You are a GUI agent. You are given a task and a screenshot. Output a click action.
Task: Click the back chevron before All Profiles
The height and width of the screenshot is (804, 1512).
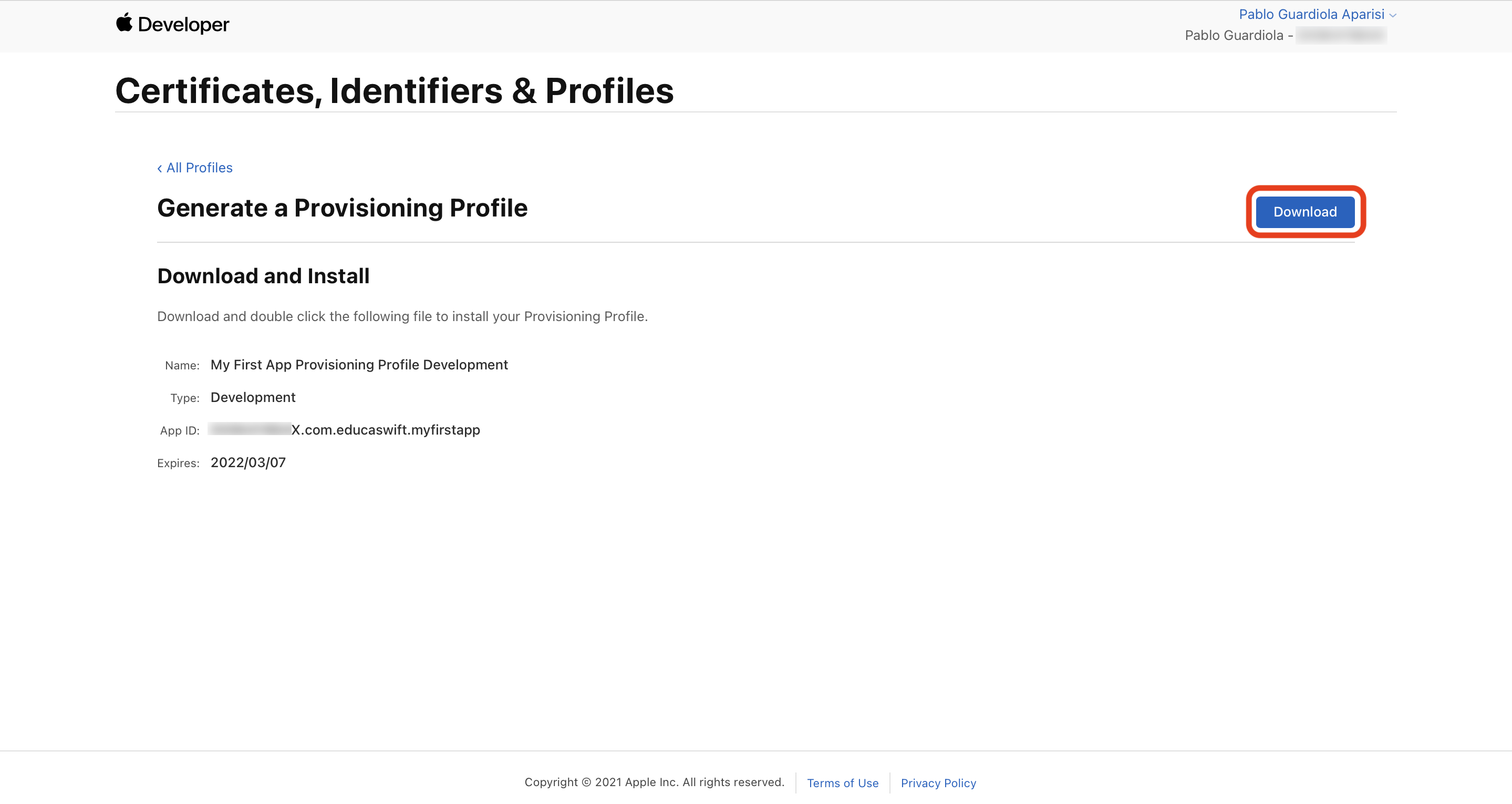point(160,169)
